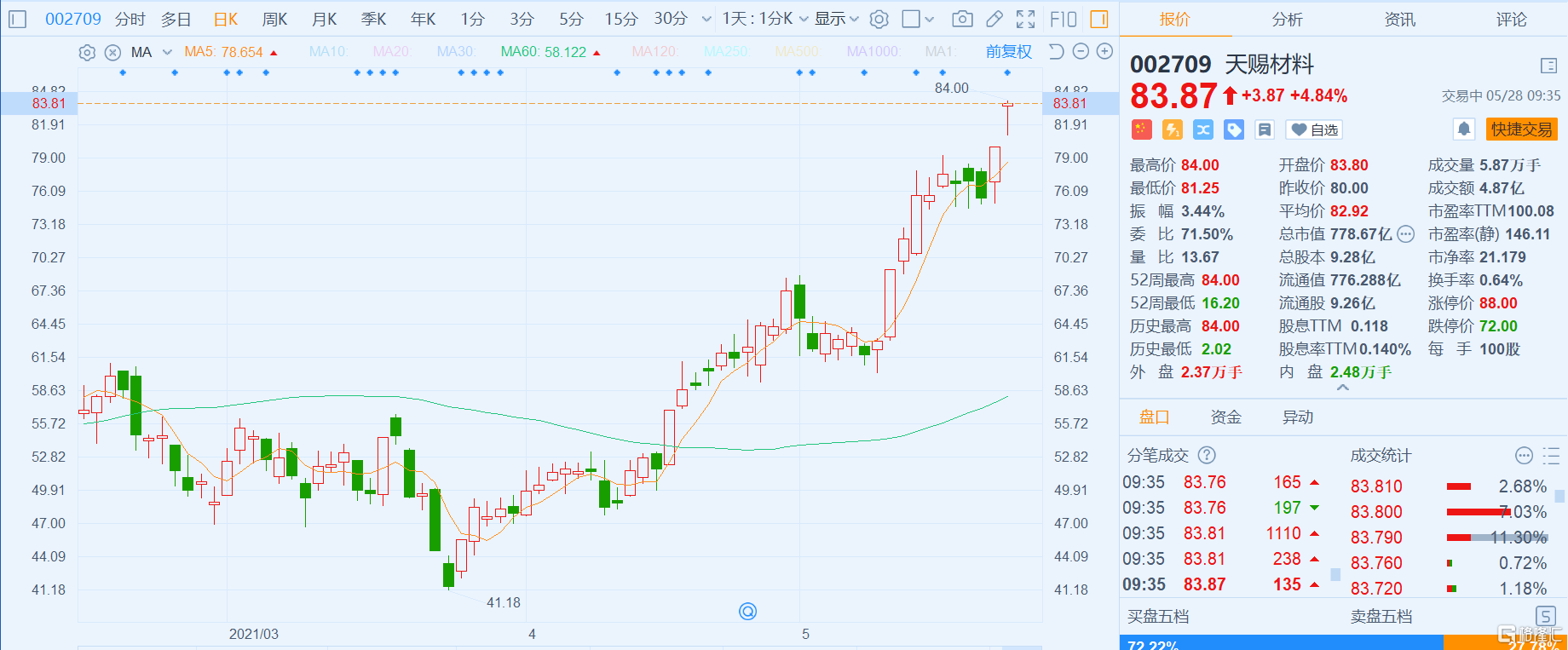
Task: Switch order book depth with 5 icon
Action: click(1546, 616)
